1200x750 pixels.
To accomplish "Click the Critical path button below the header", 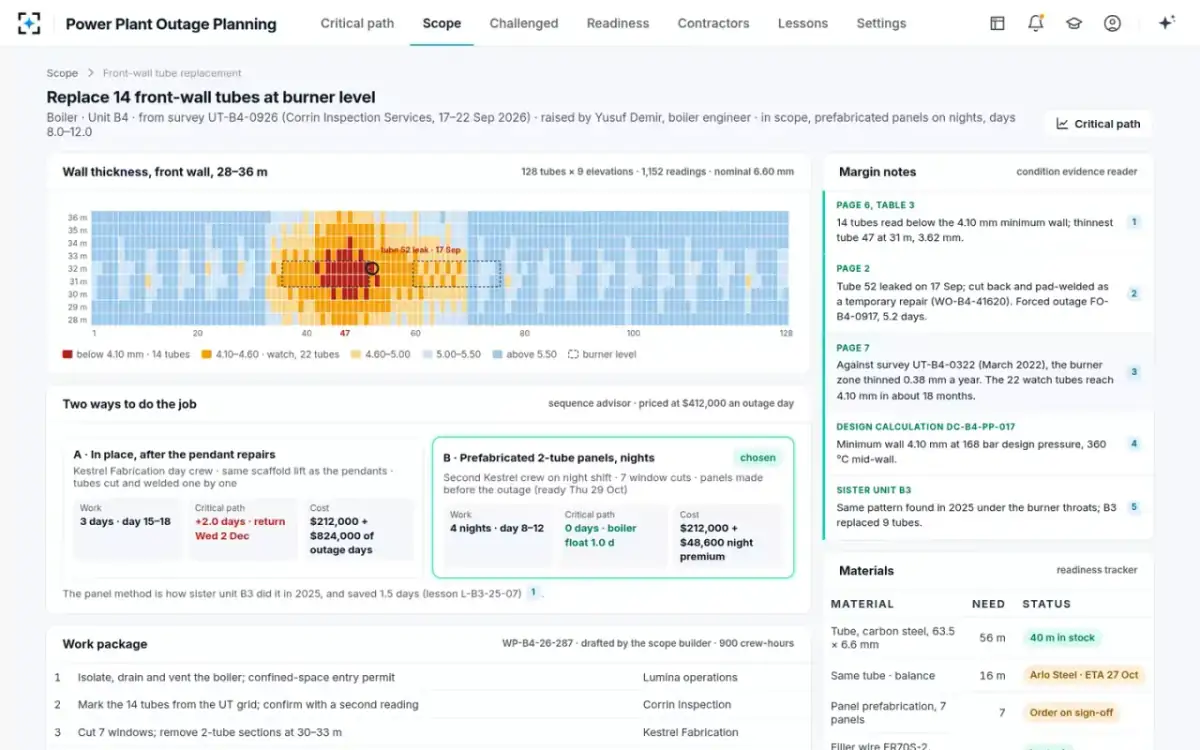I will [1098, 124].
